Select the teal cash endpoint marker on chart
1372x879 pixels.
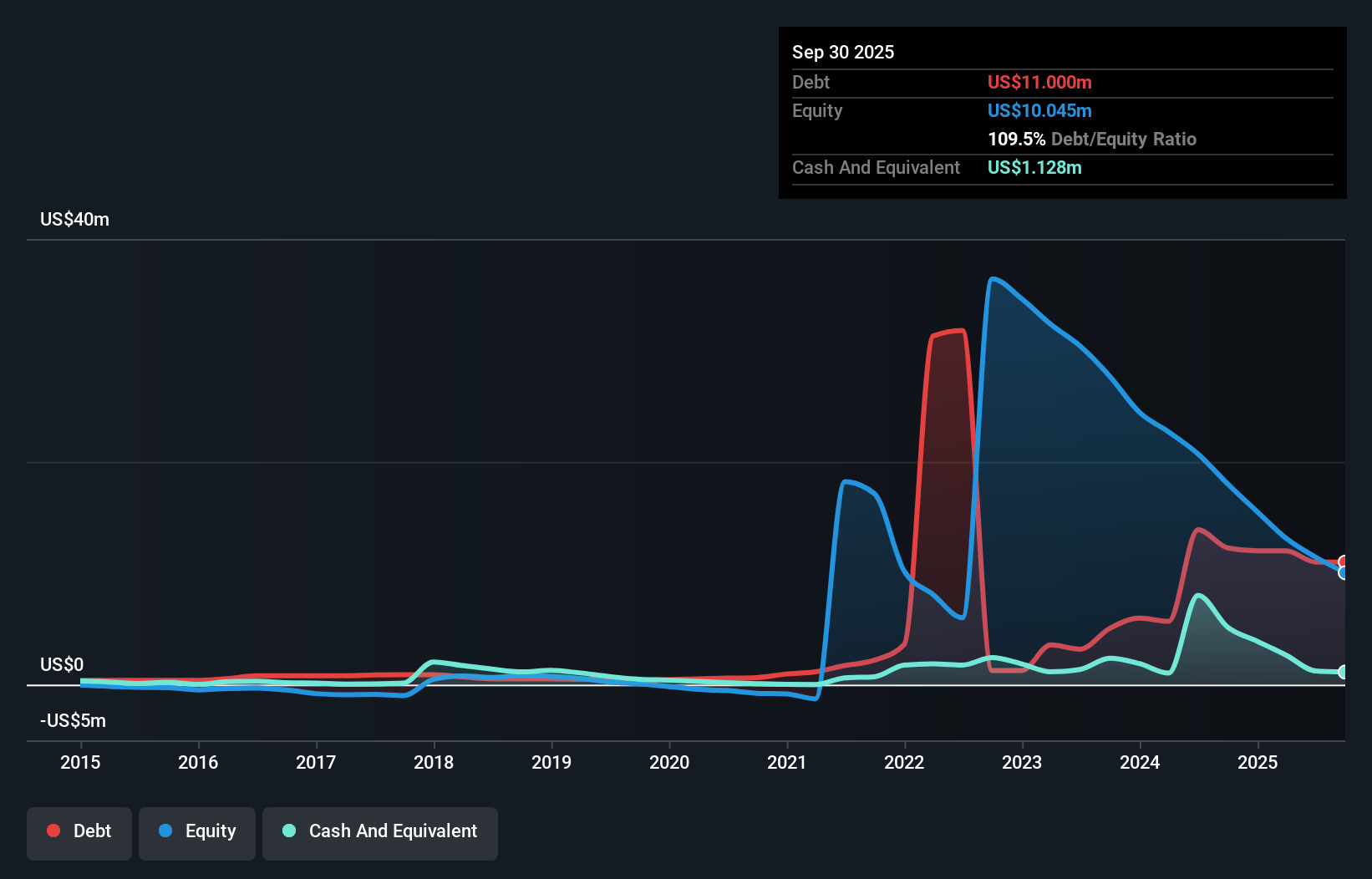click(1344, 671)
